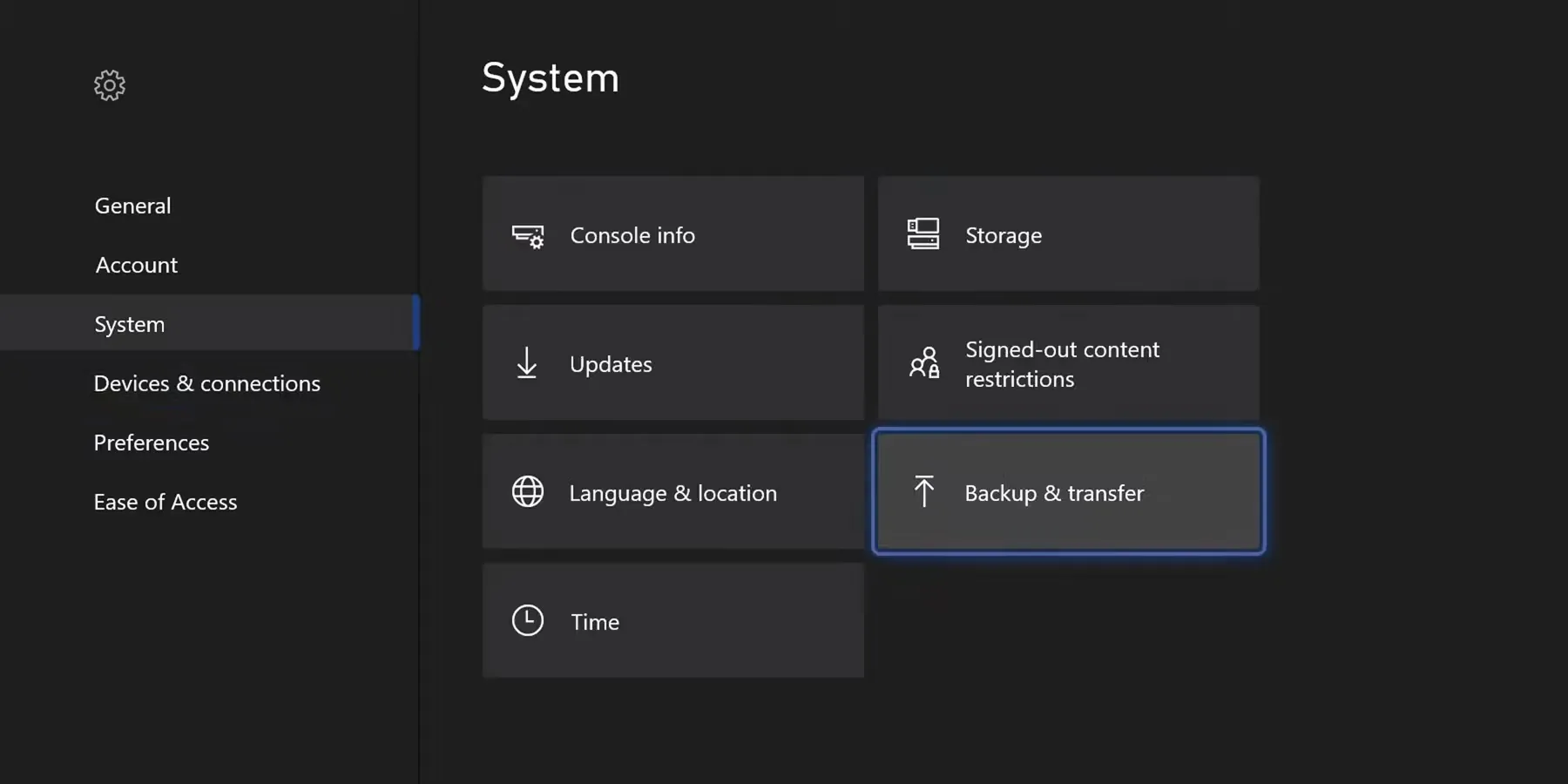Open the General settings category

133,206
